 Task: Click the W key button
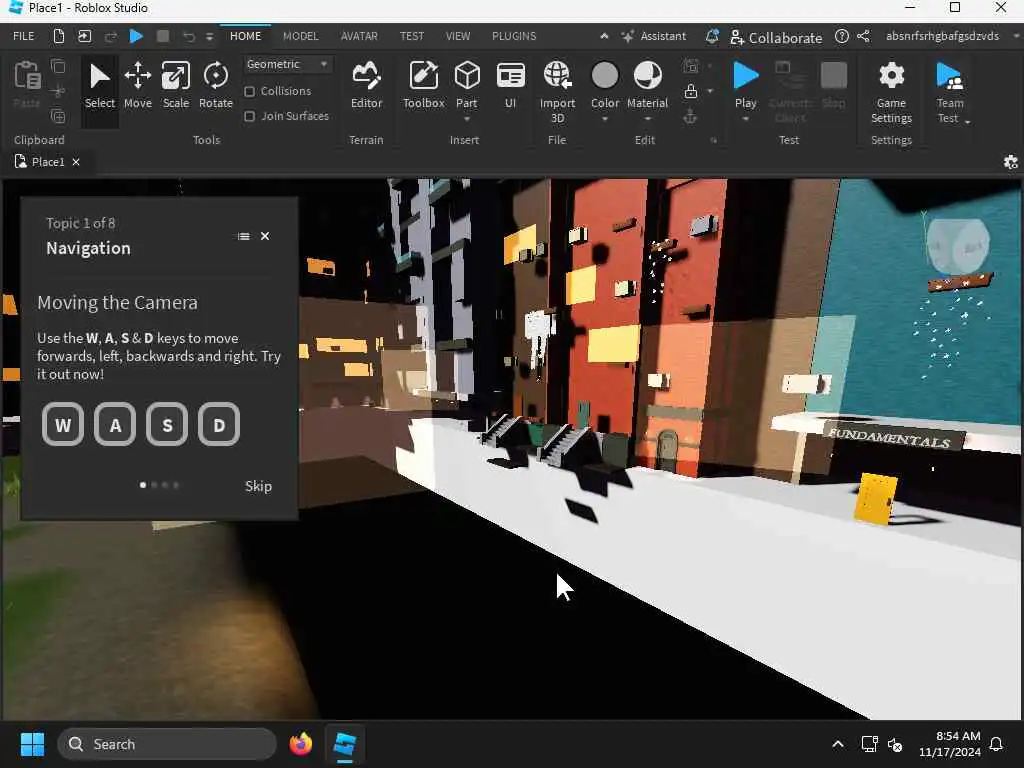[63, 424]
